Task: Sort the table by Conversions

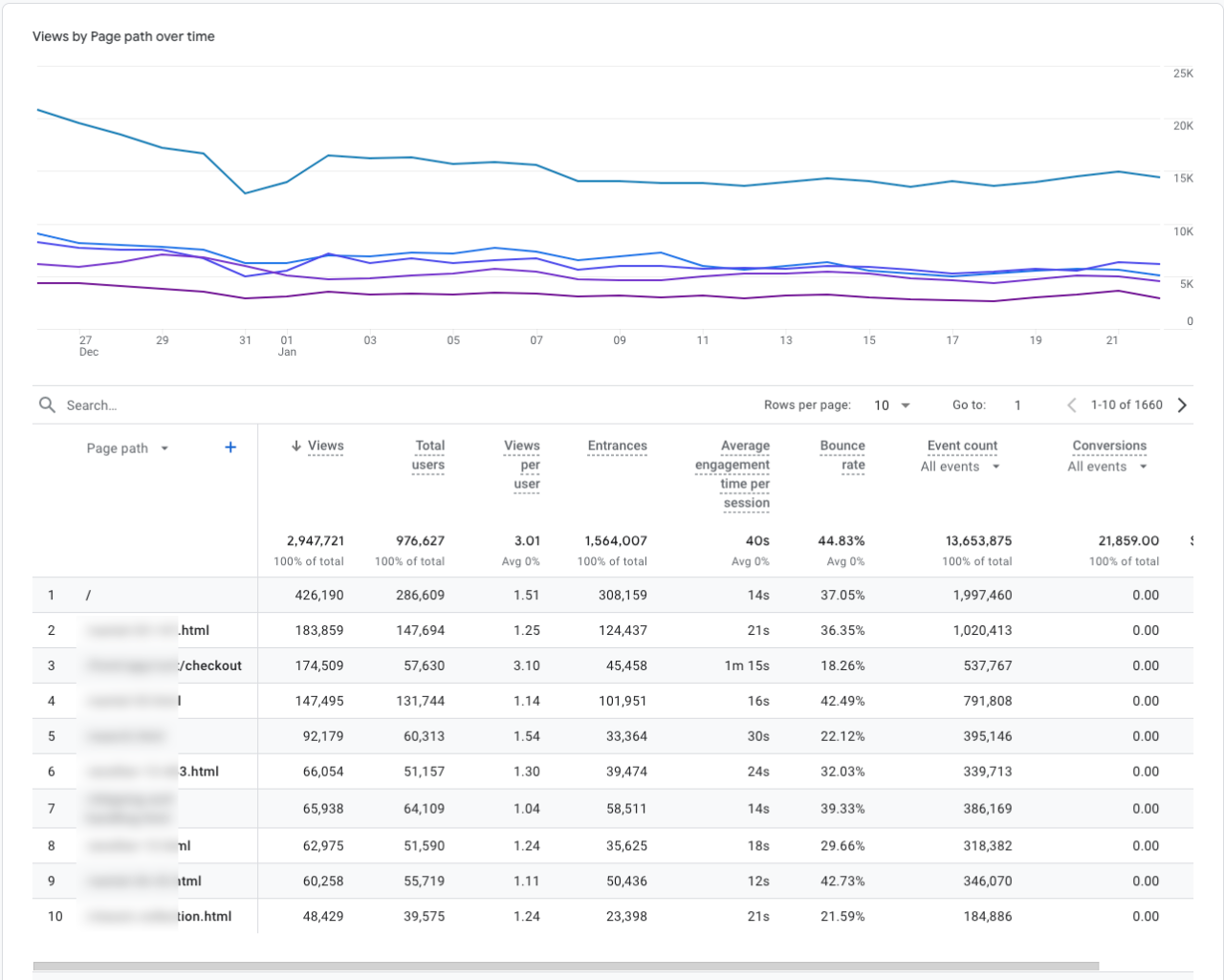Action: (x=1110, y=446)
